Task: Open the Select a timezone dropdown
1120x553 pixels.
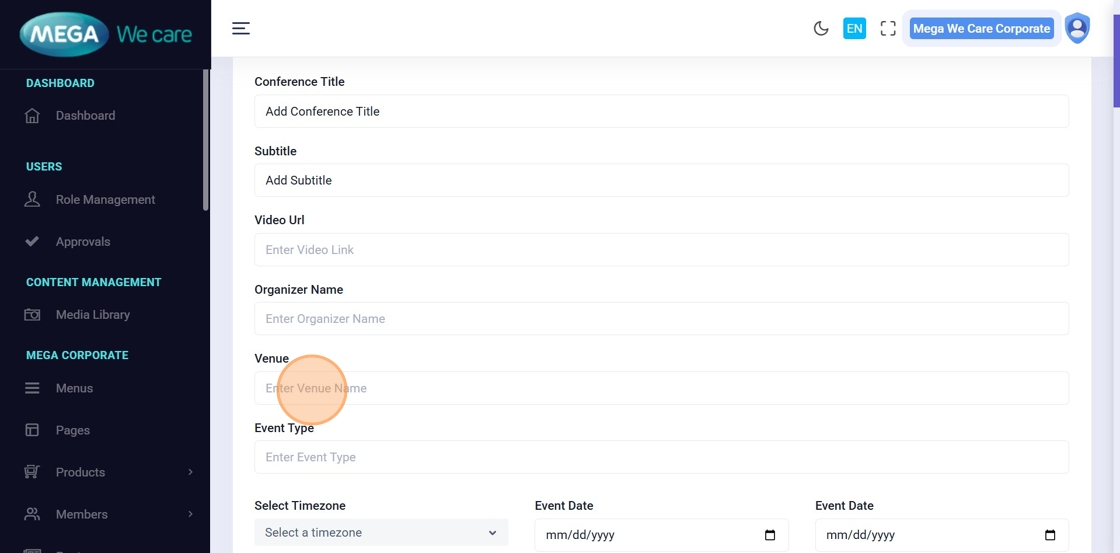Action: click(x=381, y=533)
